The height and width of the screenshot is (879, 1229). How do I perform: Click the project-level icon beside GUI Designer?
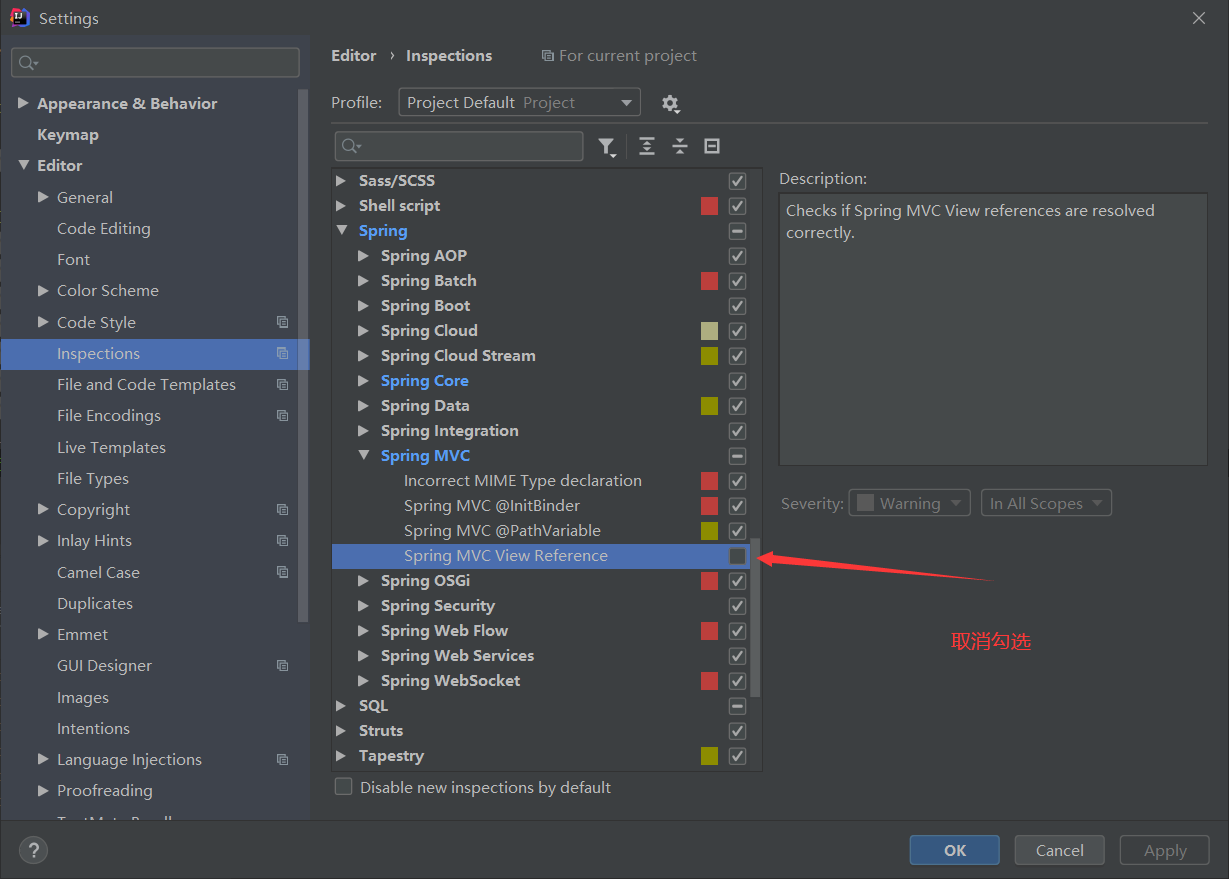coord(282,665)
